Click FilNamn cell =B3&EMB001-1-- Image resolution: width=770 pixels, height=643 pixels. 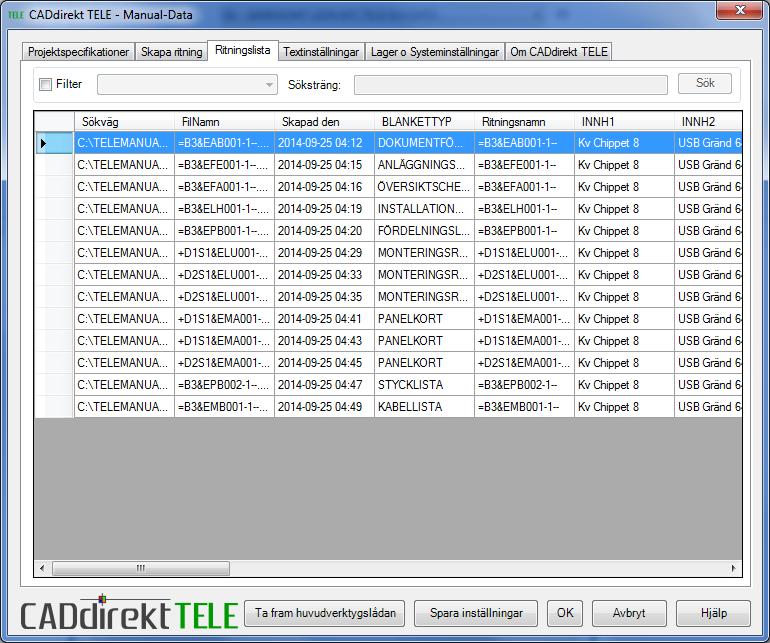pyautogui.click(x=224, y=407)
